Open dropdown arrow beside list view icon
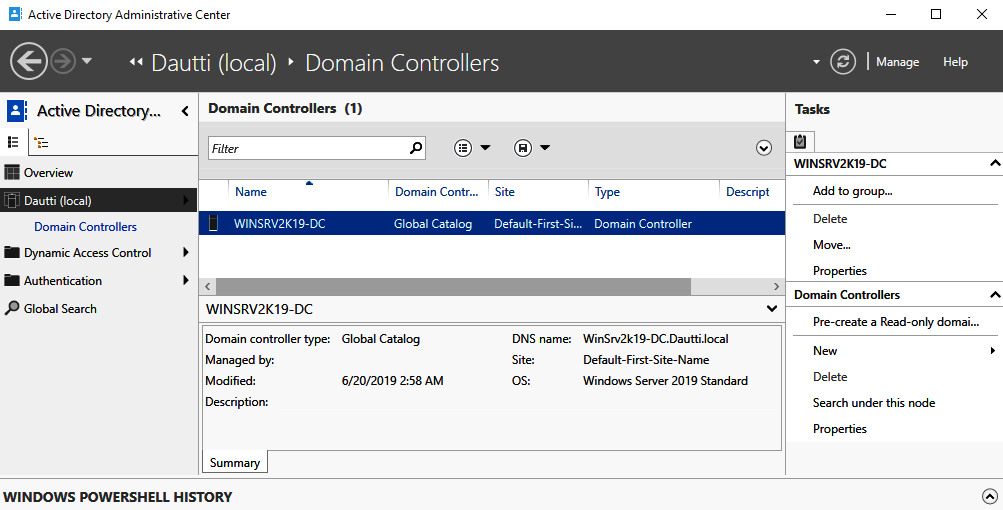1003x510 pixels. [x=486, y=148]
